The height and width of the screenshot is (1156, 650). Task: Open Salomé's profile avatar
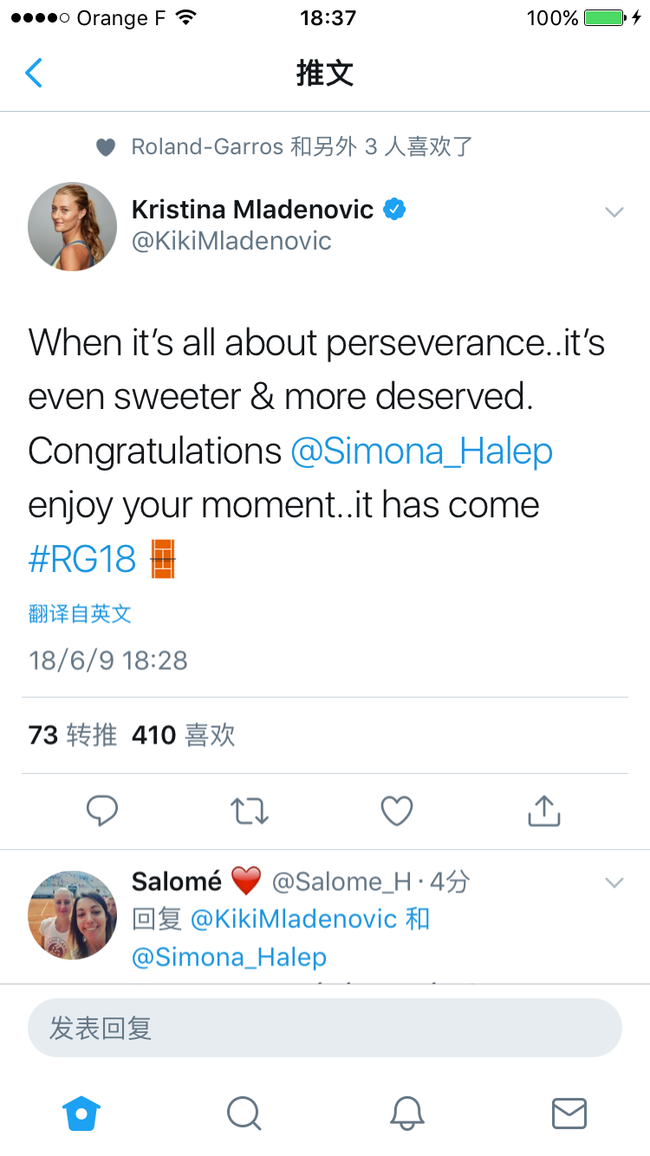(x=72, y=915)
